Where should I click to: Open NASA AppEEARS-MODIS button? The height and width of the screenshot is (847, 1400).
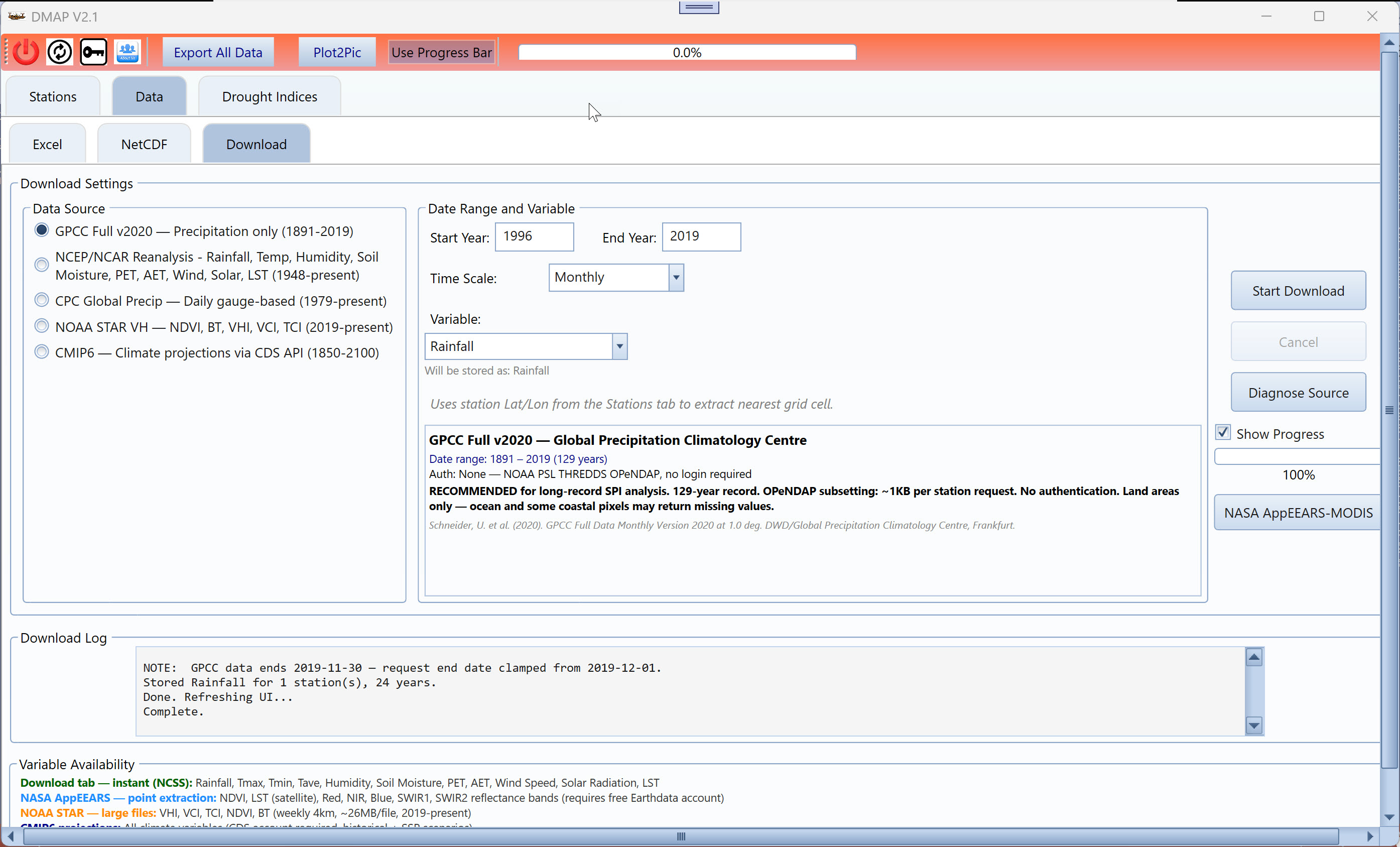tap(1298, 513)
